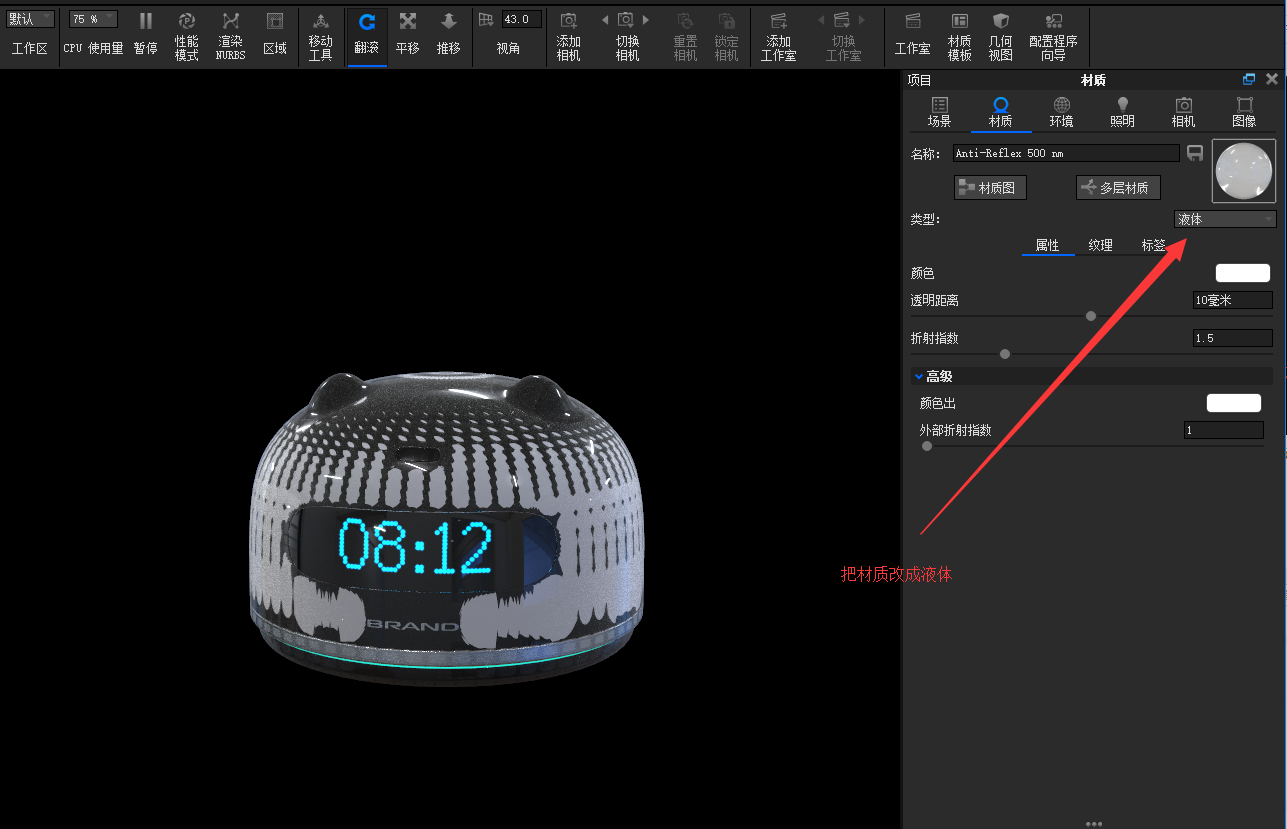Click the 透明距离 transparency distance slider handle
Viewport: 1287px width, 829px height.
[x=1091, y=316]
